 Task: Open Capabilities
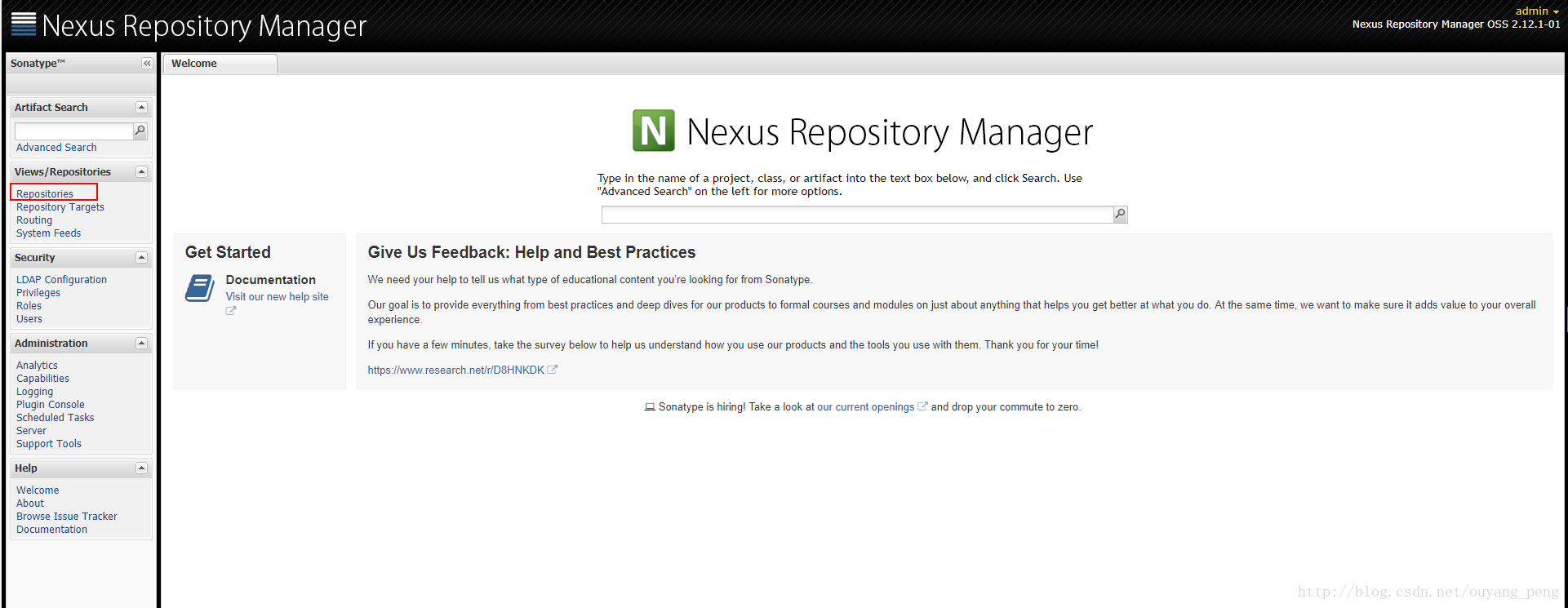[x=42, y=379]
